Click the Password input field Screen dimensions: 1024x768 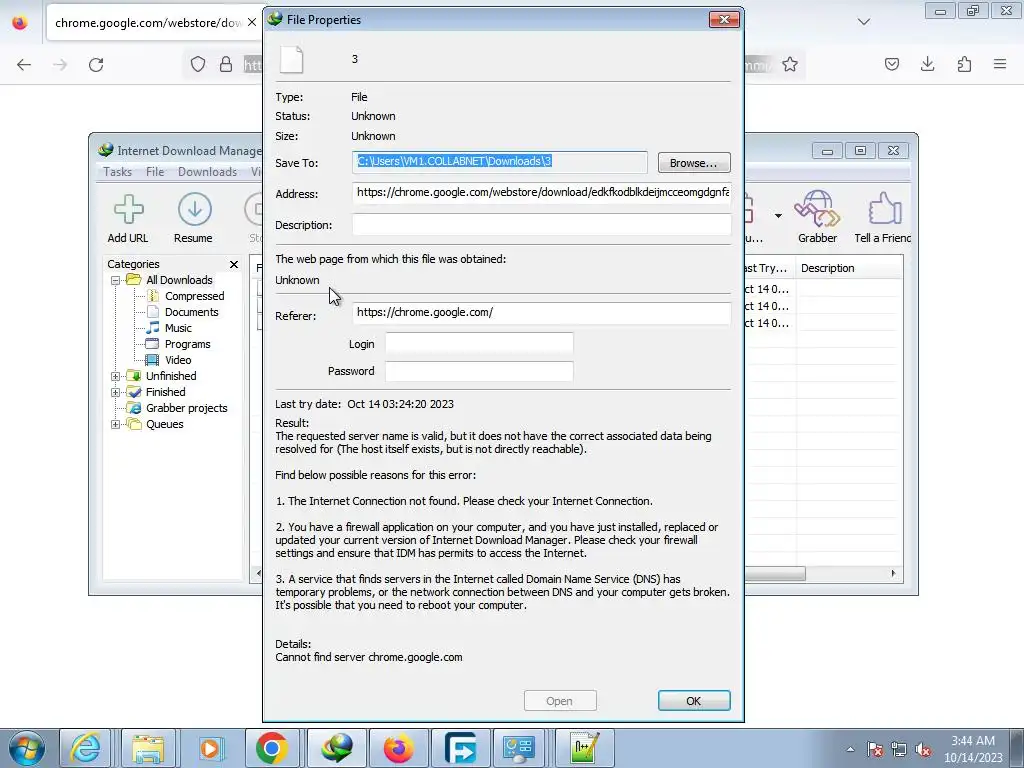479,371
